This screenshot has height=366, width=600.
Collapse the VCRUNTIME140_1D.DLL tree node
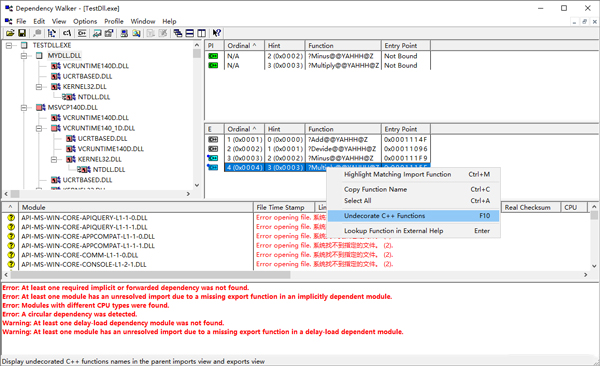pos(39,128)
